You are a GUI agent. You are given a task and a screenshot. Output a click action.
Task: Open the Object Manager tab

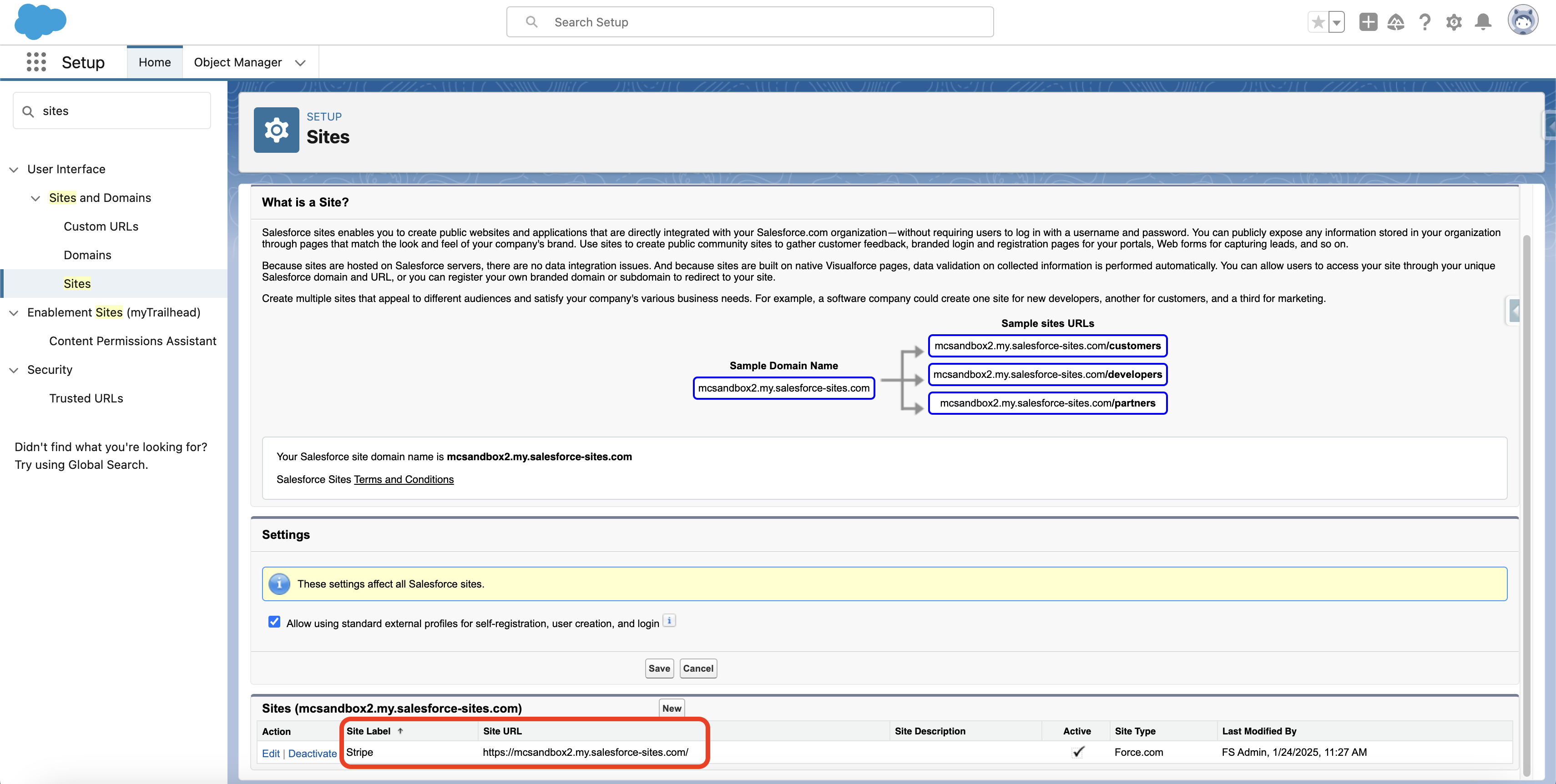tap(238, 62)
